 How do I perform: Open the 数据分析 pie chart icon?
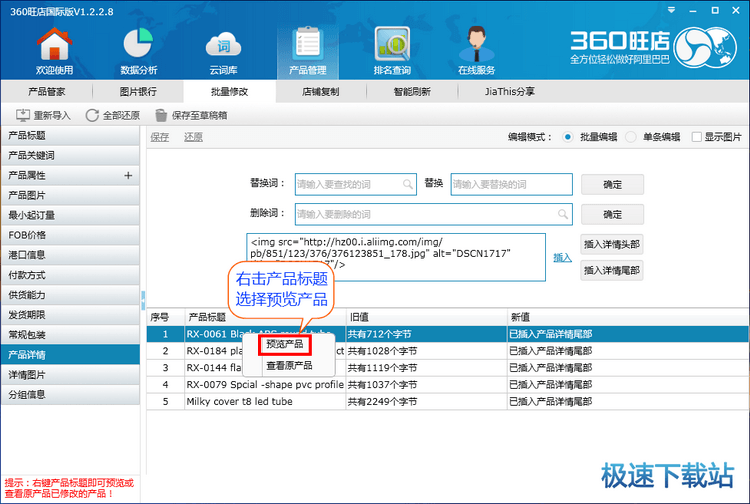(138, 44)
